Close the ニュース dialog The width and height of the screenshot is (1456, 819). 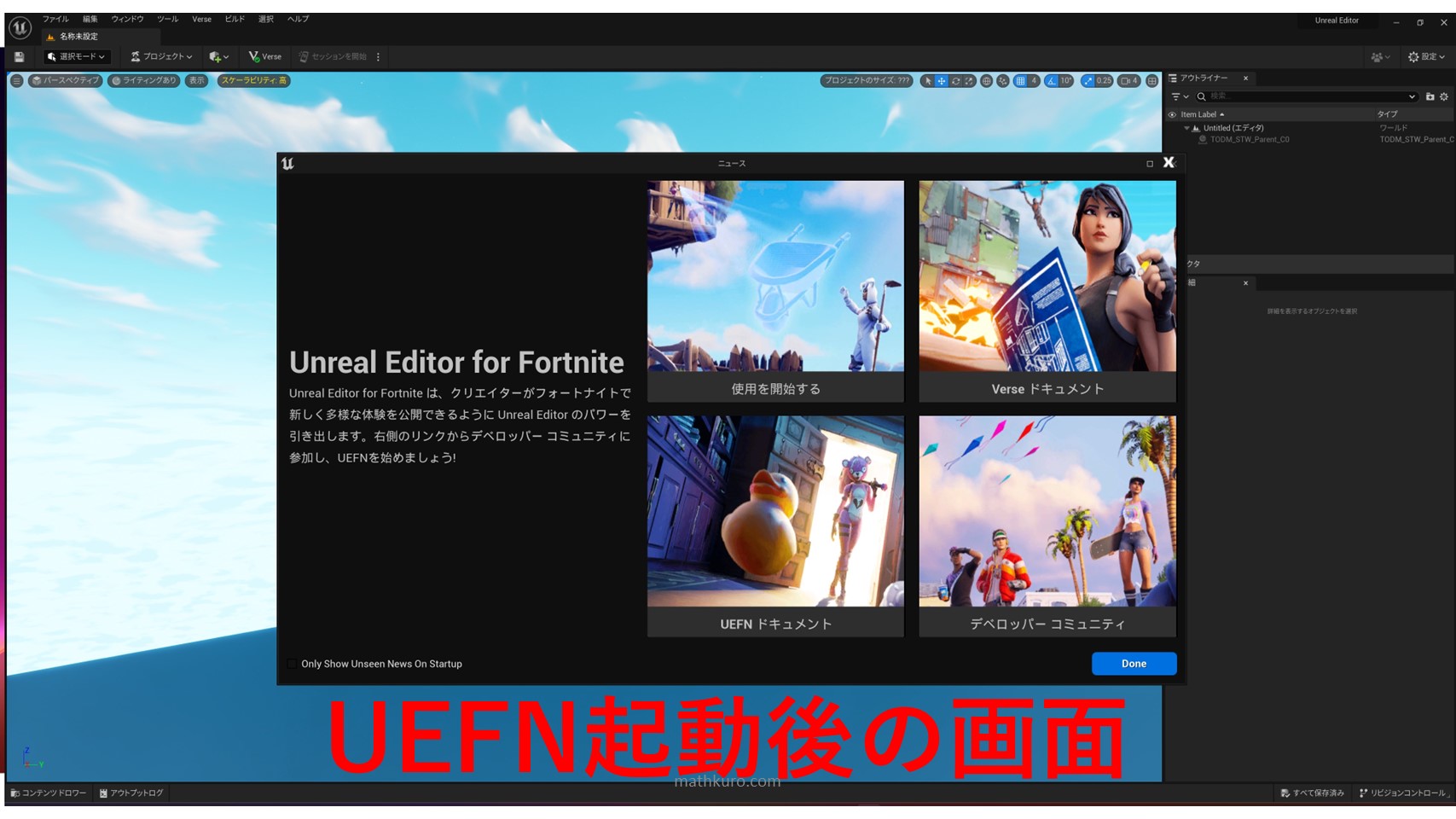tap(1169, 163)
